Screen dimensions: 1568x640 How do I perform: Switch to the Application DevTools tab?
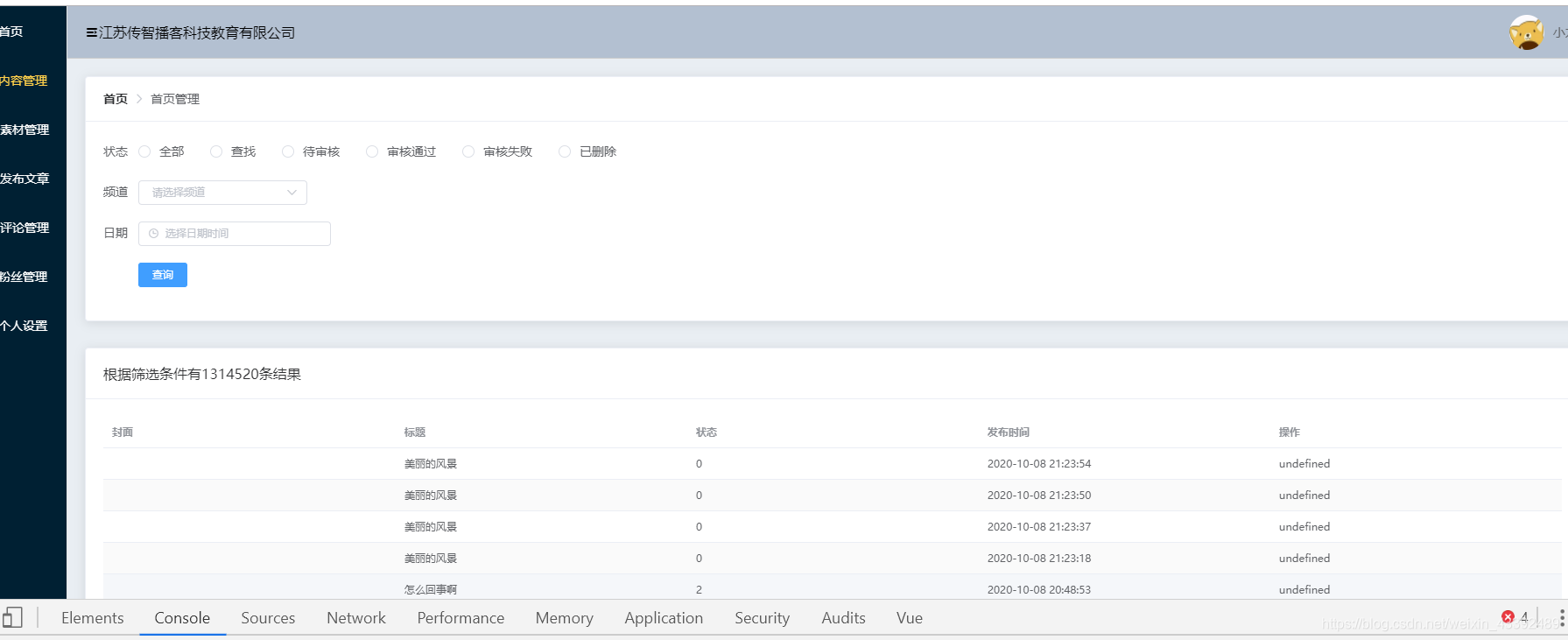coord(664,617)
